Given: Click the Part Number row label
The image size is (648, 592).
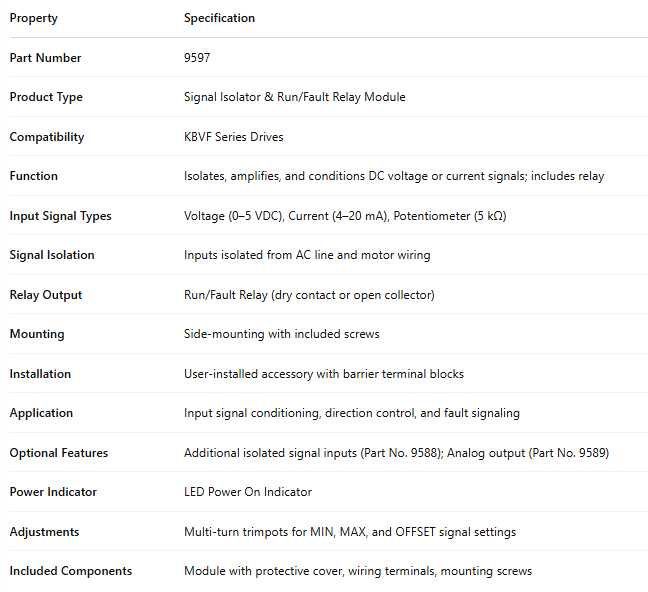Looking at the screenshot, I should coord(45,58).
